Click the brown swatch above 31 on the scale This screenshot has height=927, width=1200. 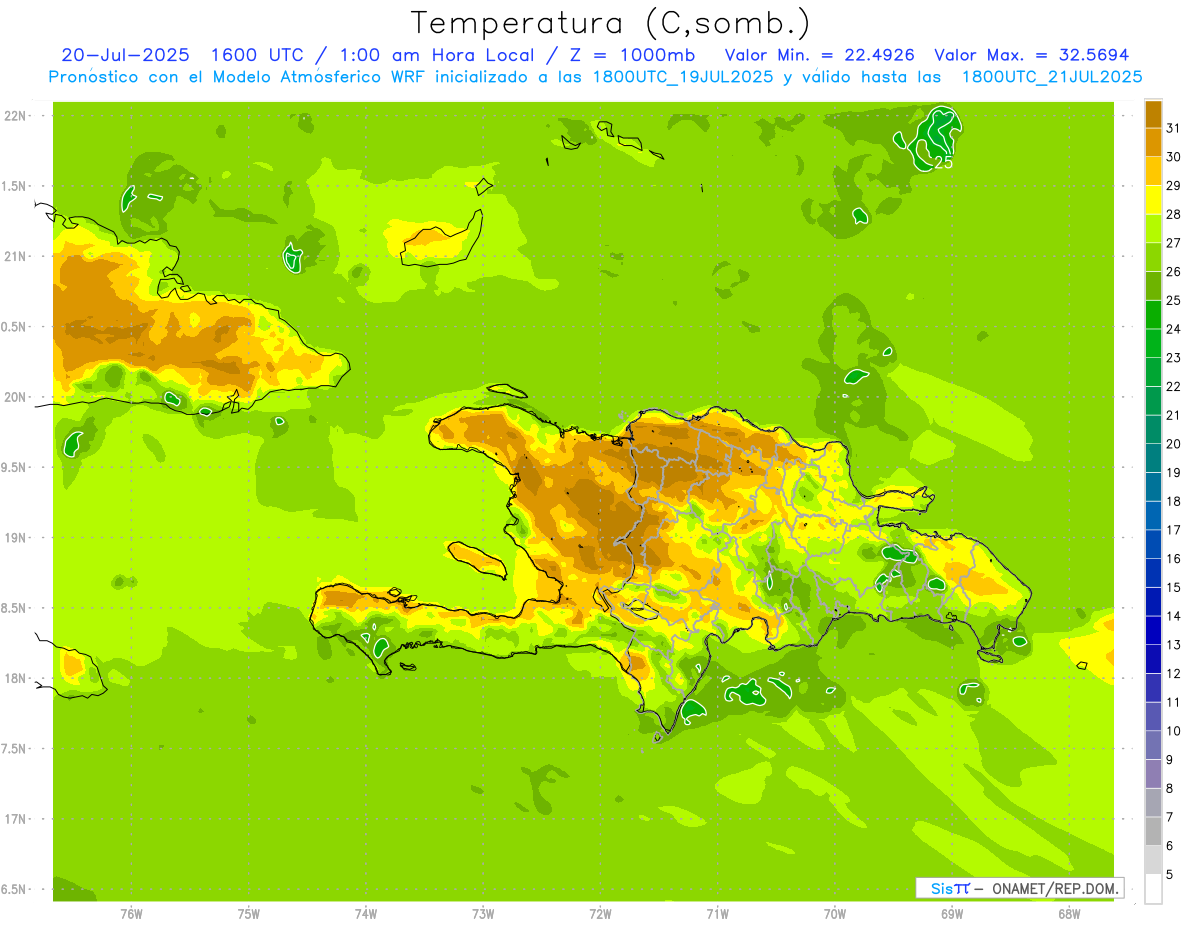click(x=1153, y=114)
